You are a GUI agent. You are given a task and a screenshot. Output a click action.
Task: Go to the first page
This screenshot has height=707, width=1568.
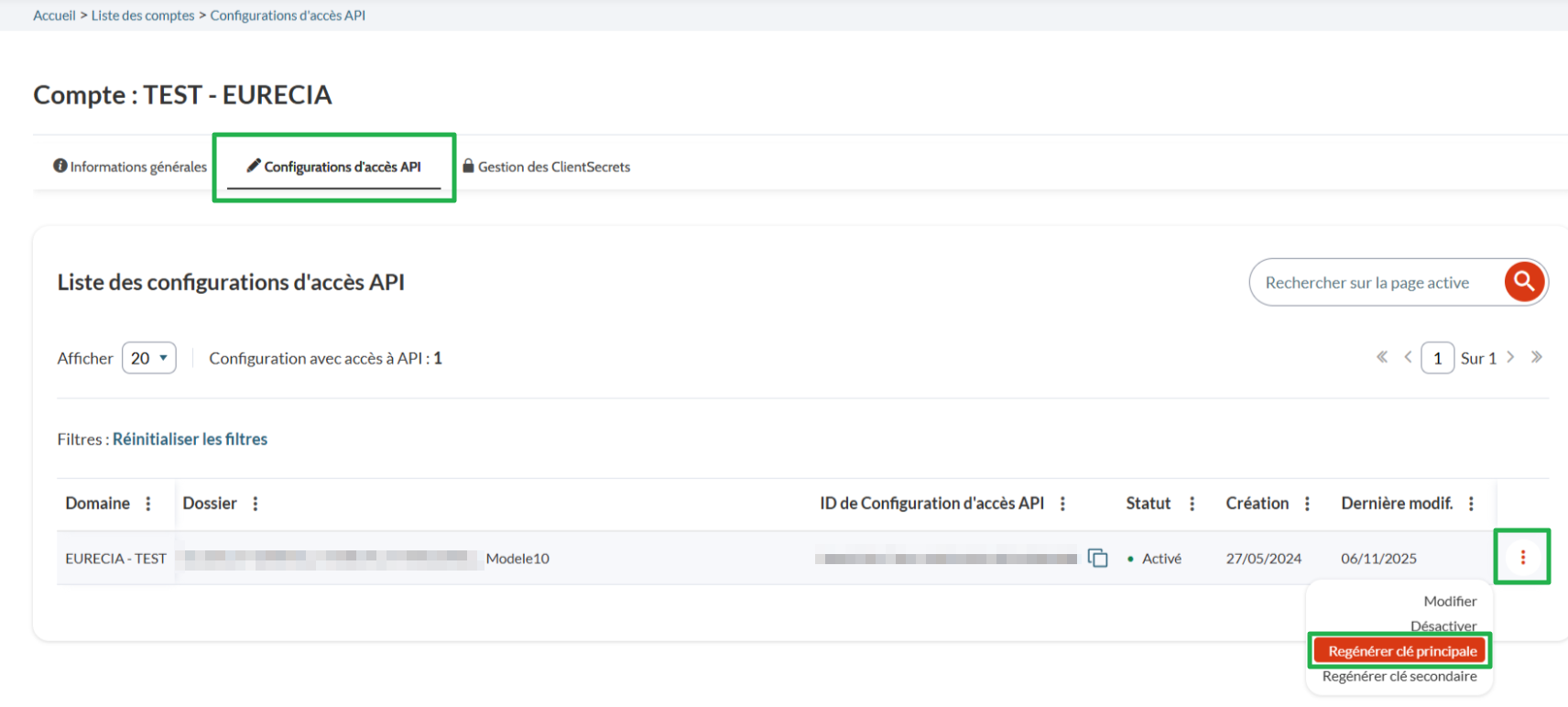(1382, 357)
